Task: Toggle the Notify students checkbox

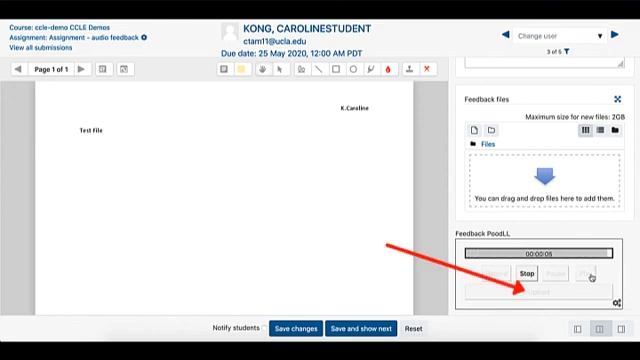Action: point(264,328)
